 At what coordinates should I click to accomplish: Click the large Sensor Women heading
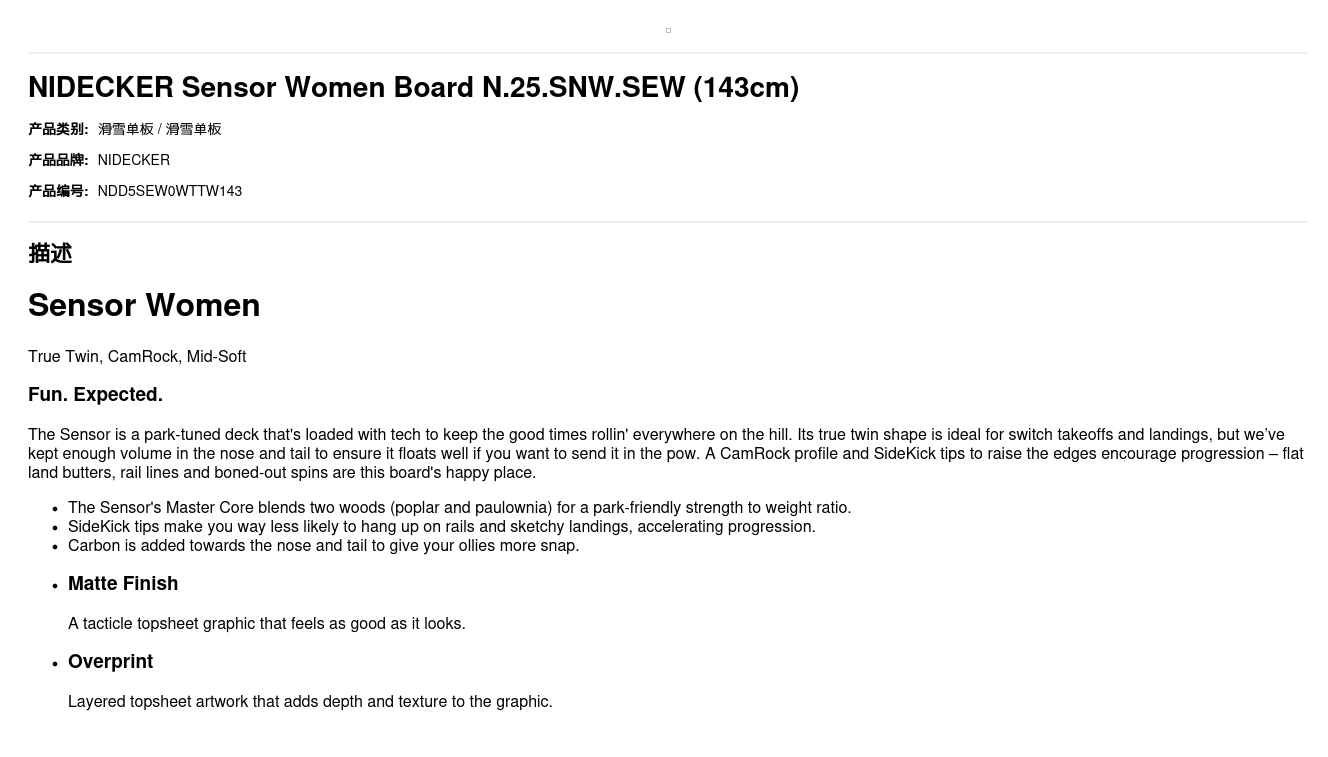point(144,305)
